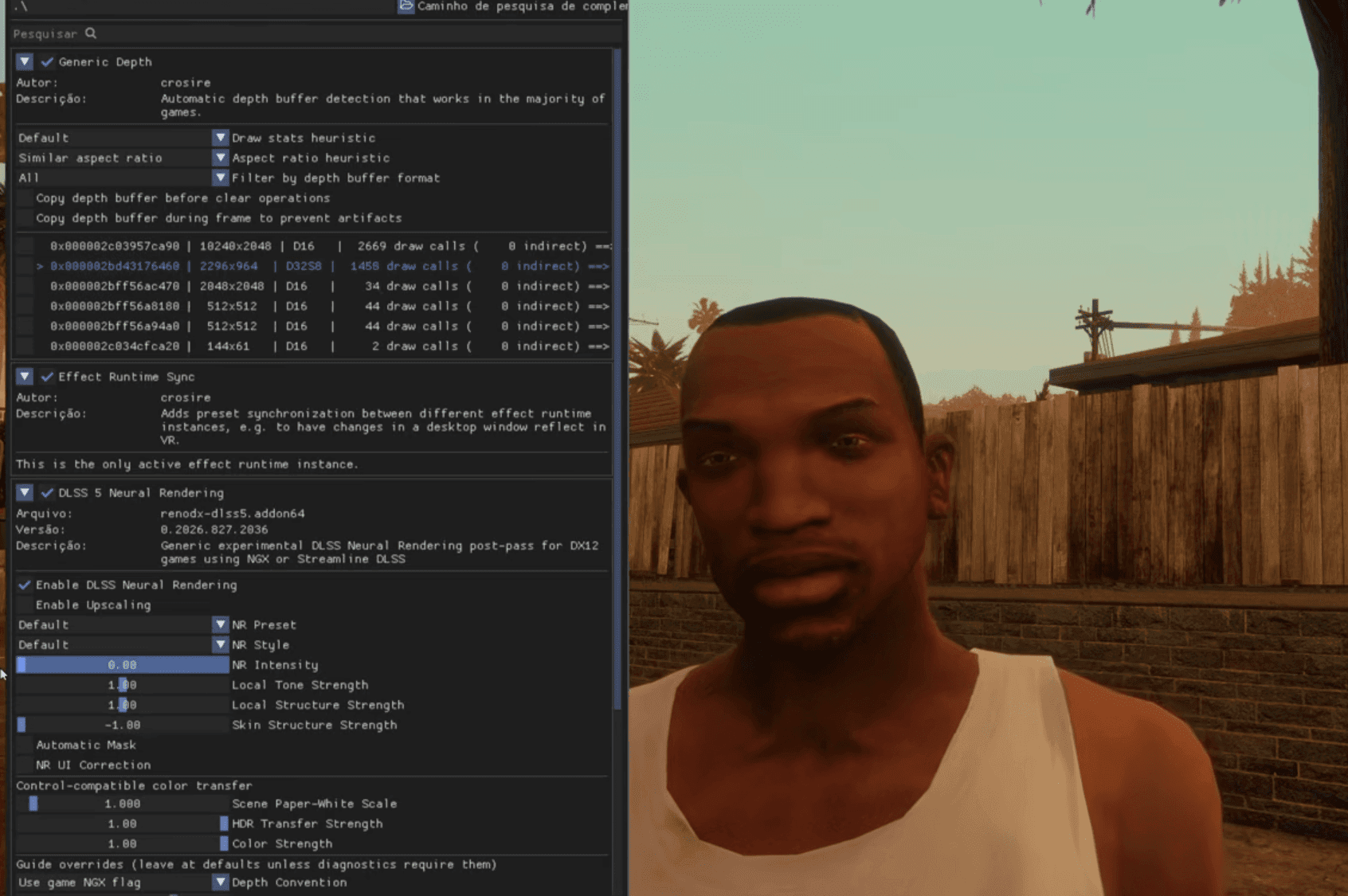Click the NR Intensity slider

(x=123, y=664)
